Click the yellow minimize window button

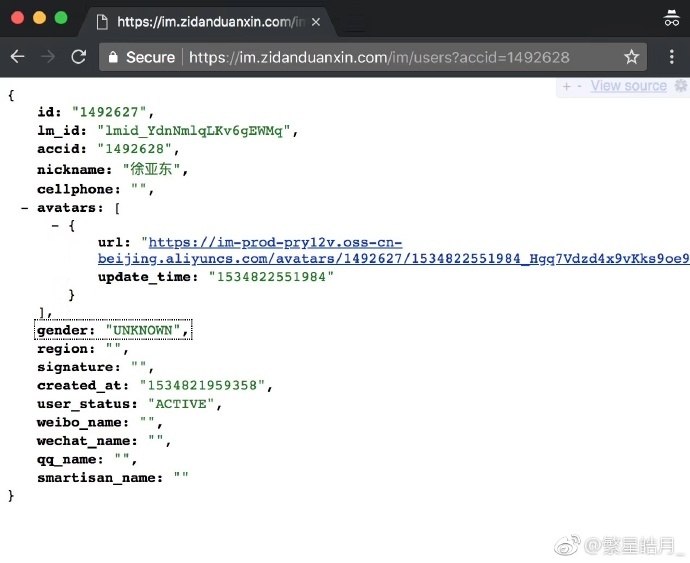[40, 18]
